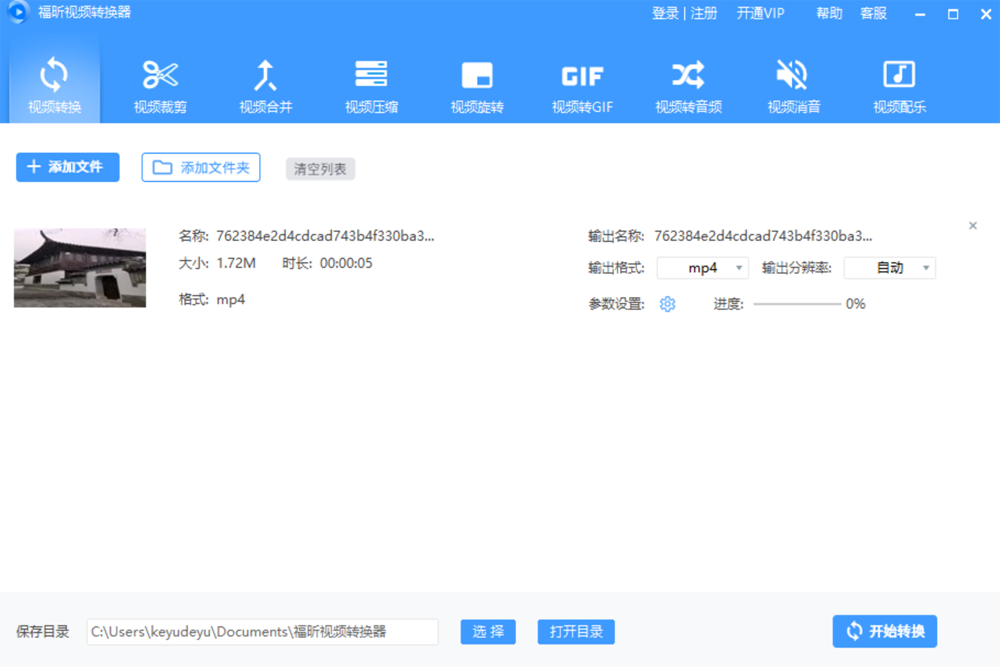This screenshot has height=667, width=1000.
Task: Open the 视频合并 video merge tool
Action: [x=266, y=85]
